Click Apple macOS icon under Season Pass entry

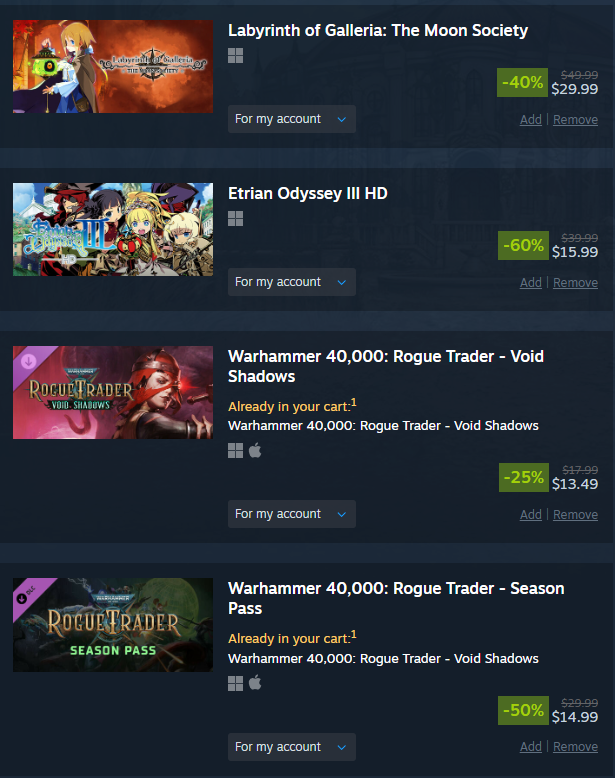pyautogui.click(x=255, y=683)
